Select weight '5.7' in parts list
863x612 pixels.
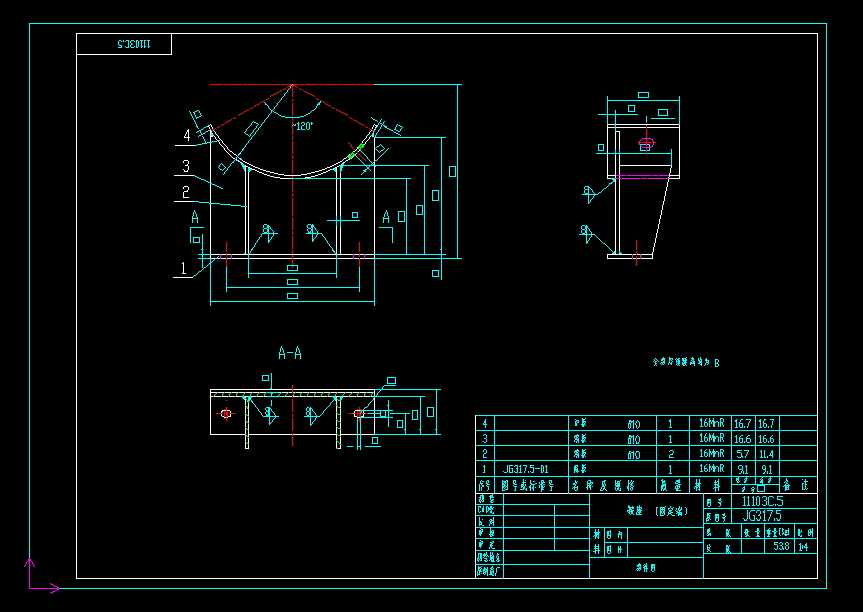[x=742, y=454]
